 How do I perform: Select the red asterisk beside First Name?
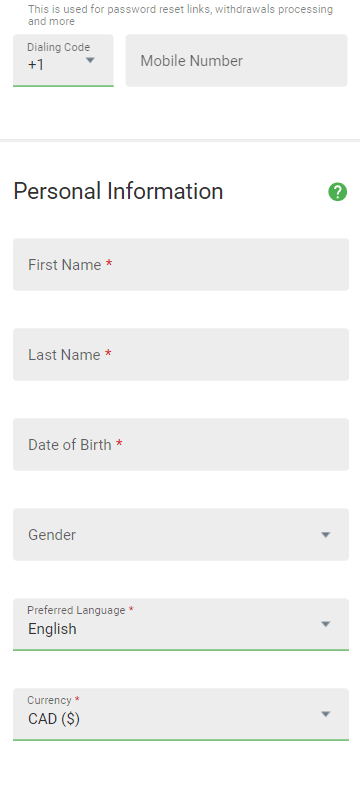coord(108,264)
